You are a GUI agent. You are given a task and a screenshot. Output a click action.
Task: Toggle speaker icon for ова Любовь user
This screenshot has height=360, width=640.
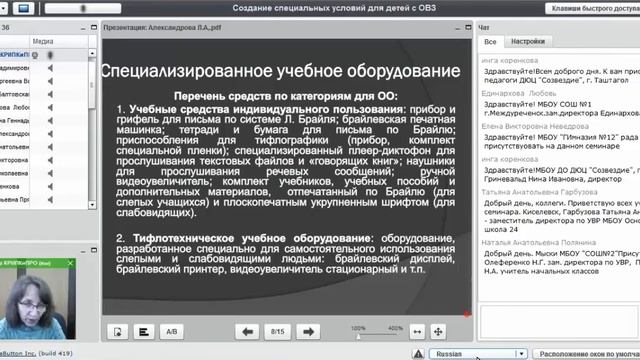coord(50,107)
